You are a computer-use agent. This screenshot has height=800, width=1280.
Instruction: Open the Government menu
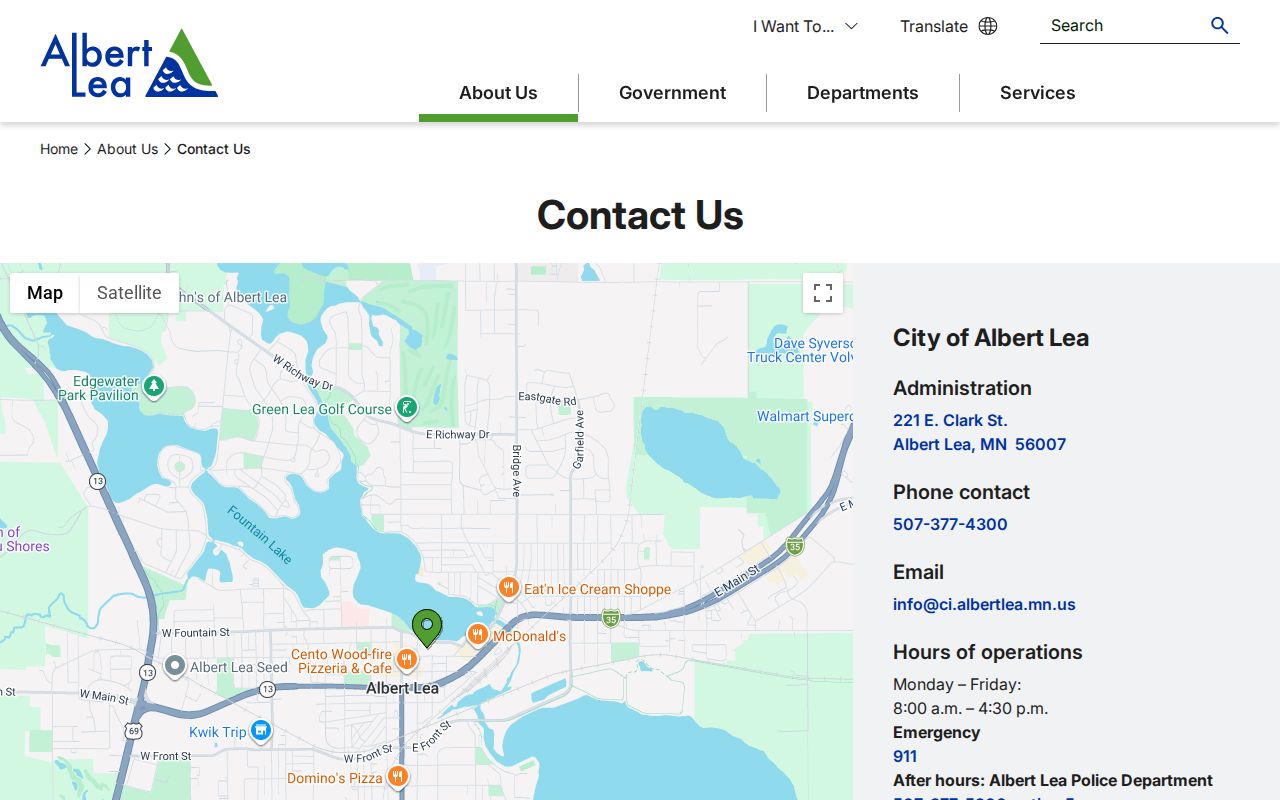pos(672,93)
